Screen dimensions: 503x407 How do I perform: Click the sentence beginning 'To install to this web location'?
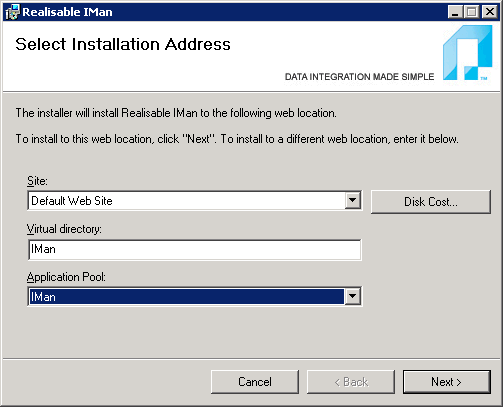[x=237, y=139]
